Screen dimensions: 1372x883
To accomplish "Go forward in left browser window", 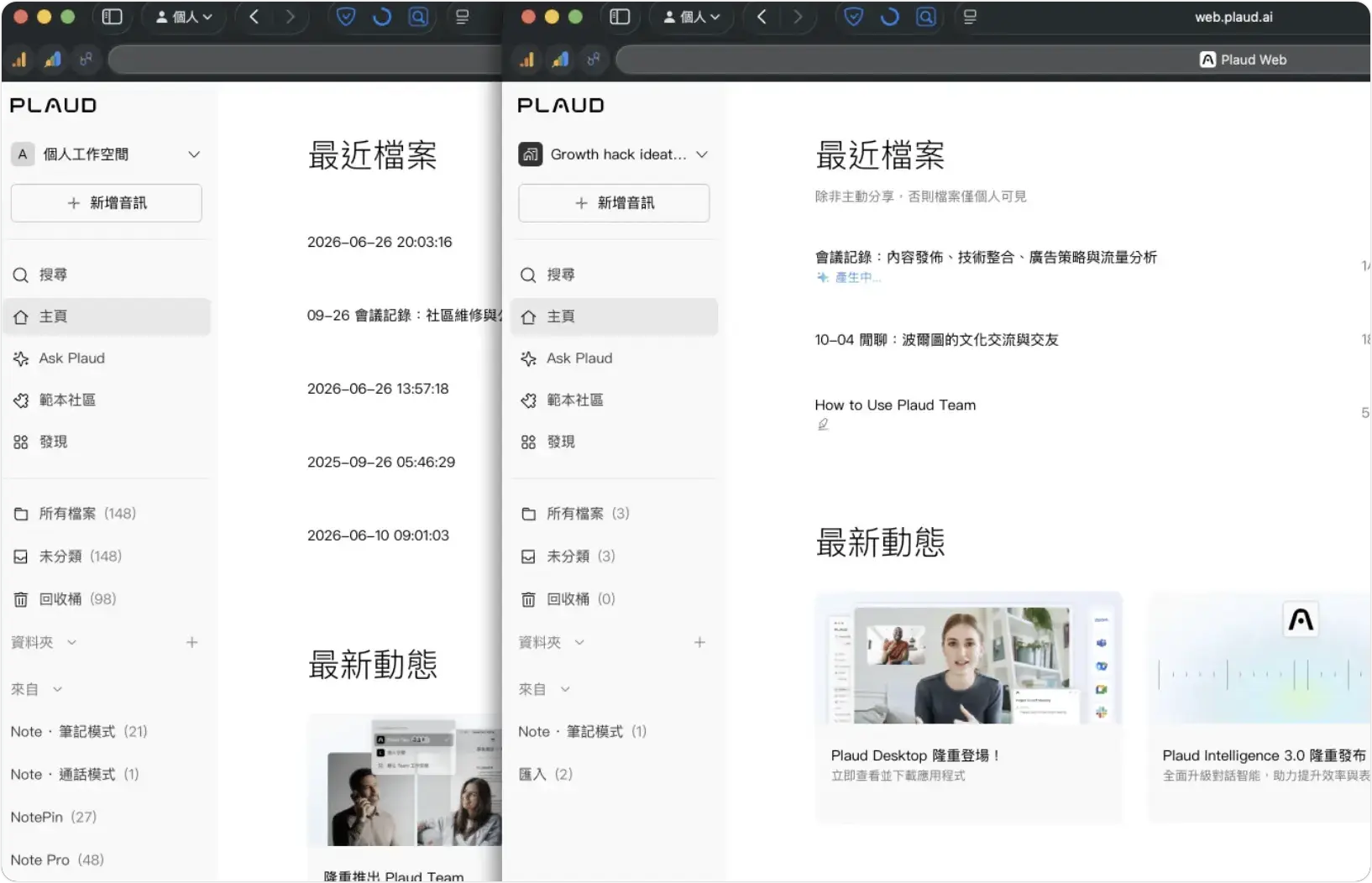I will tap(291, 17).
